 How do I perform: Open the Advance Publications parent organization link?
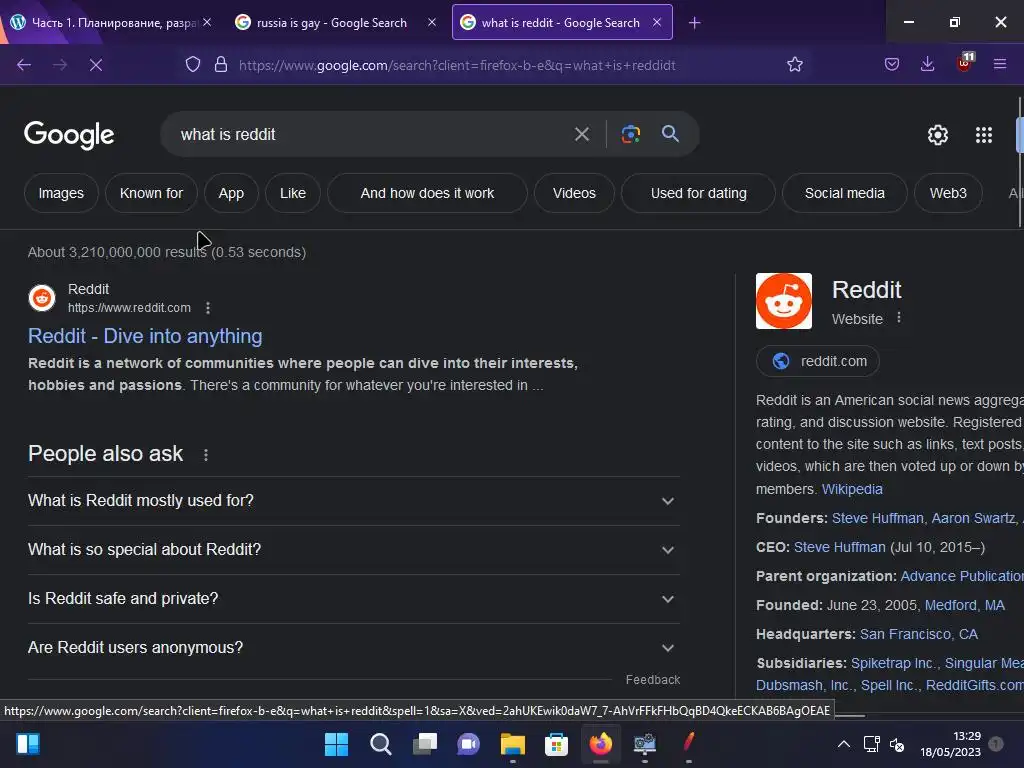pos(962,577)
